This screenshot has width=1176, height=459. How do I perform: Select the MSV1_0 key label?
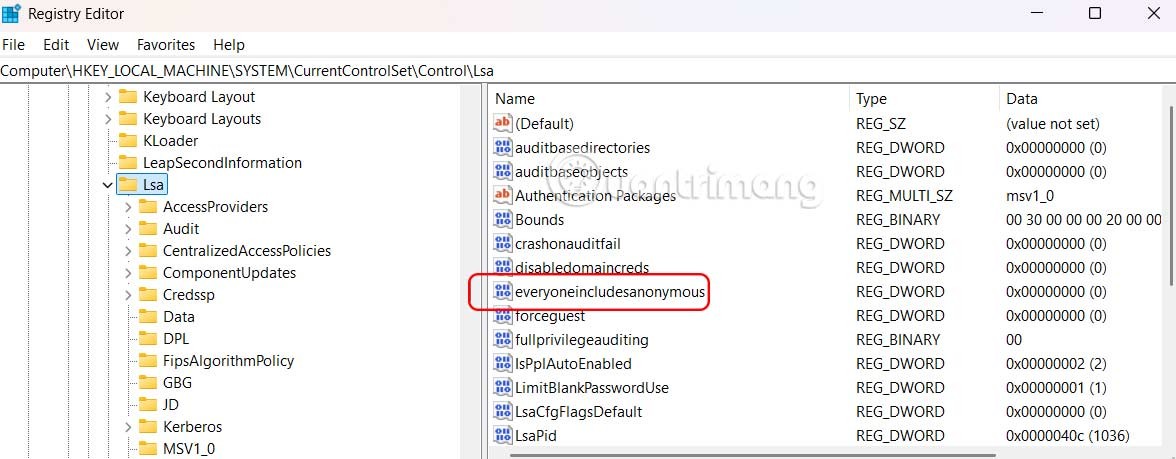coord(189,448)
